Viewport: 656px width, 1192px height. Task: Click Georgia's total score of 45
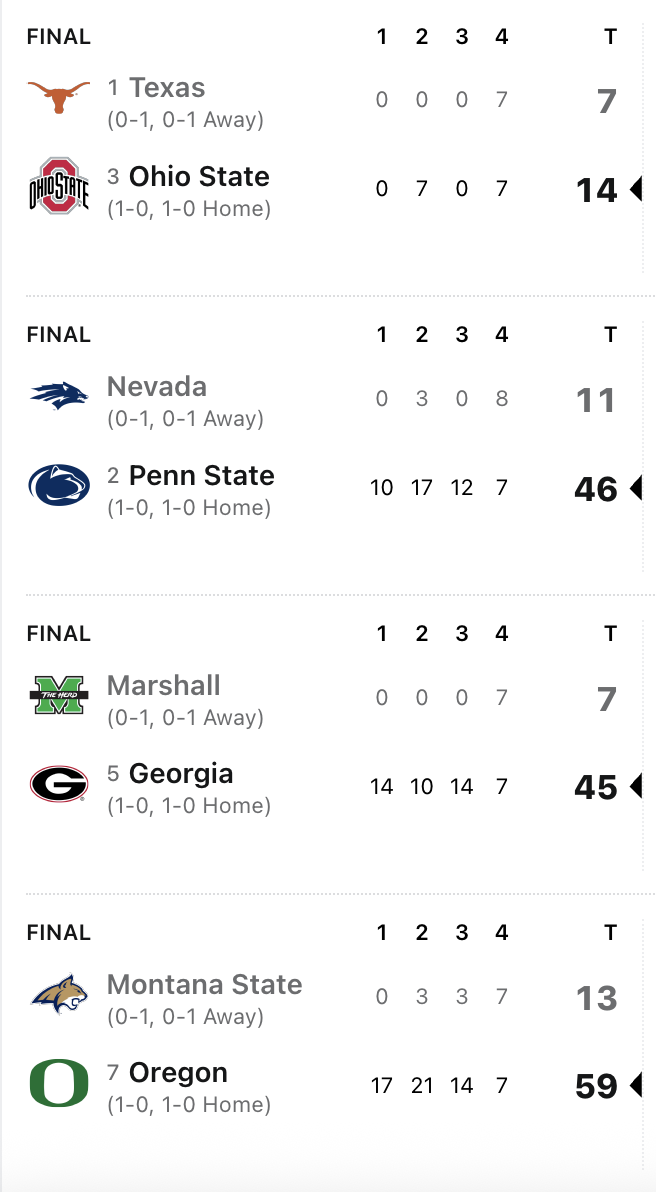coord(596,788)
